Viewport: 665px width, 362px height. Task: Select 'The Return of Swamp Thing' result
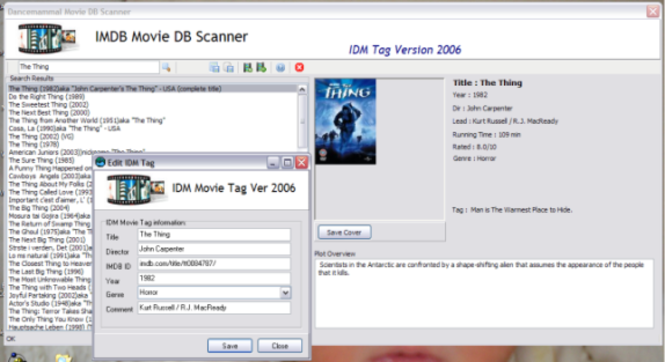tap(50, 224)
